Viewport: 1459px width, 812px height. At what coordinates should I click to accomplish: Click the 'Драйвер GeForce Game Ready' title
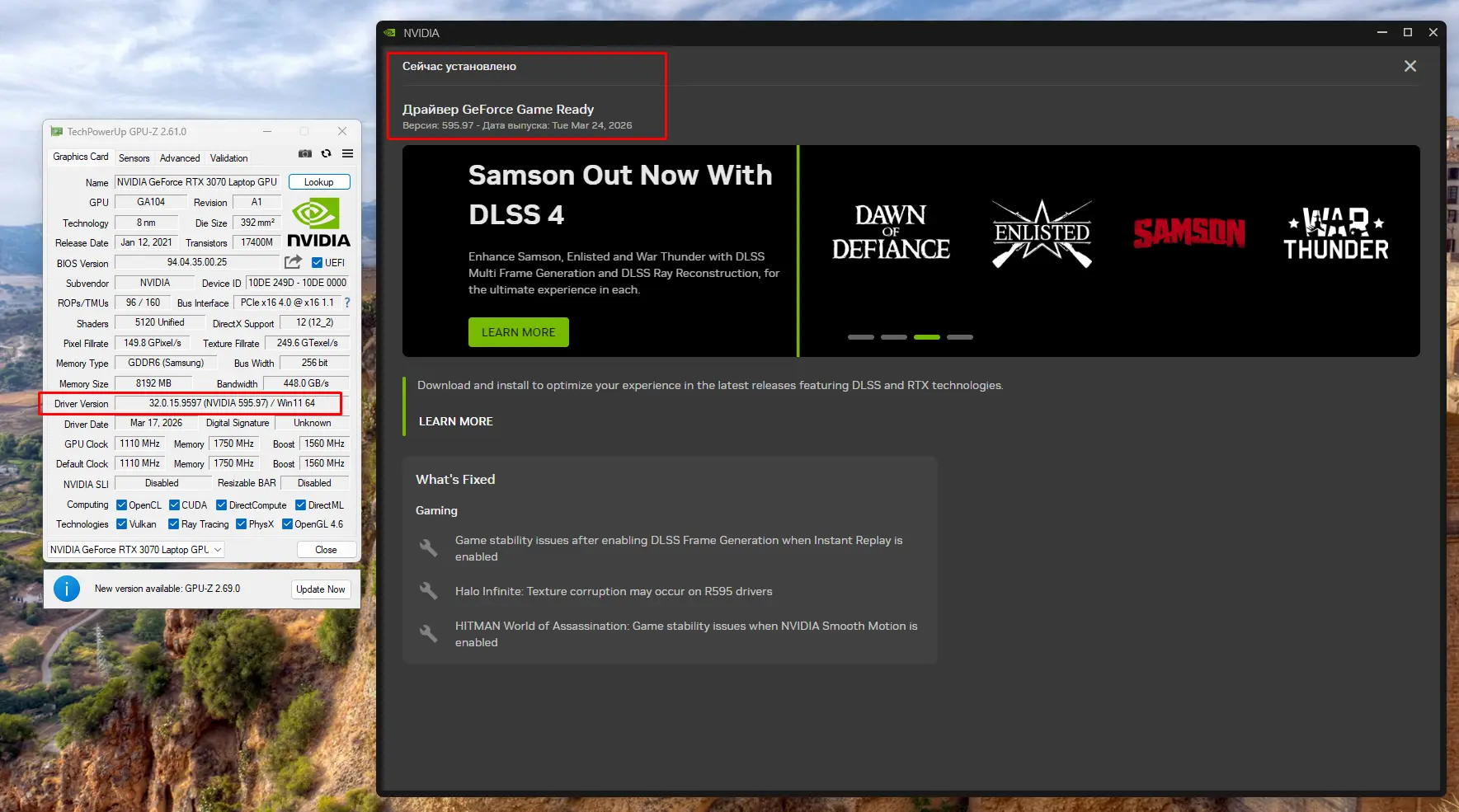click(498, 110)
